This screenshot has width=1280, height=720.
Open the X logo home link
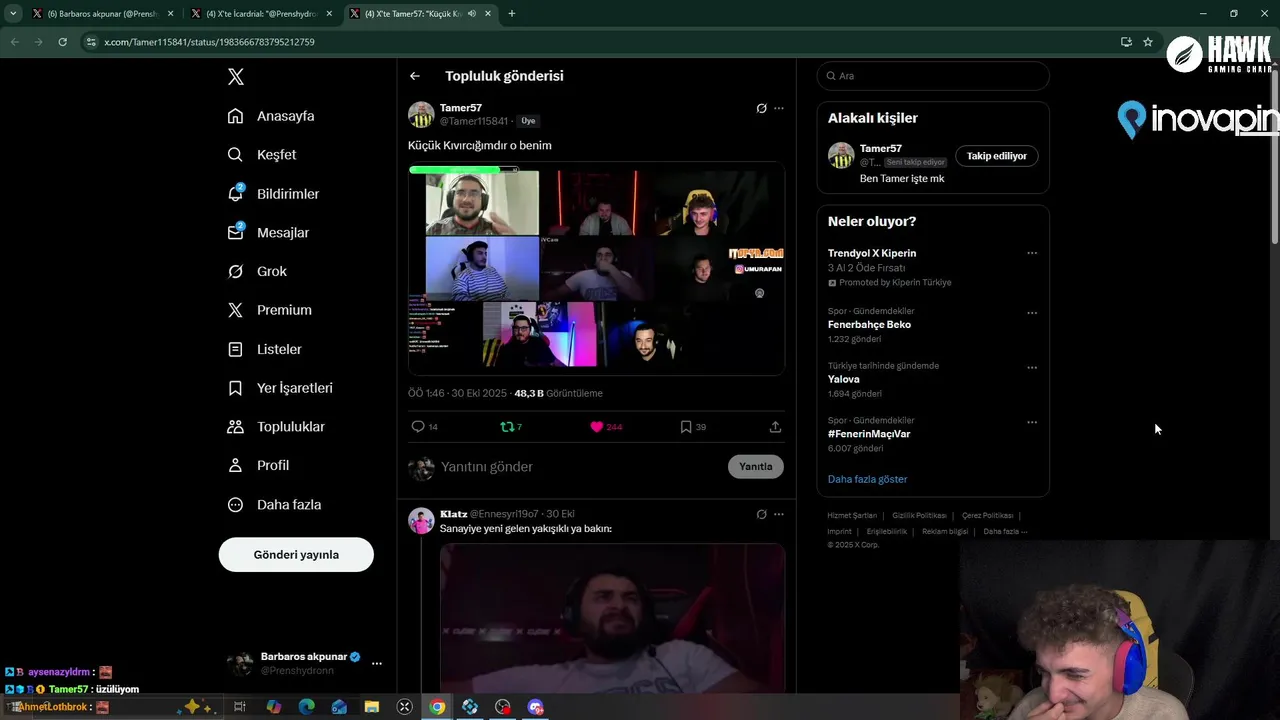[236, 77]
